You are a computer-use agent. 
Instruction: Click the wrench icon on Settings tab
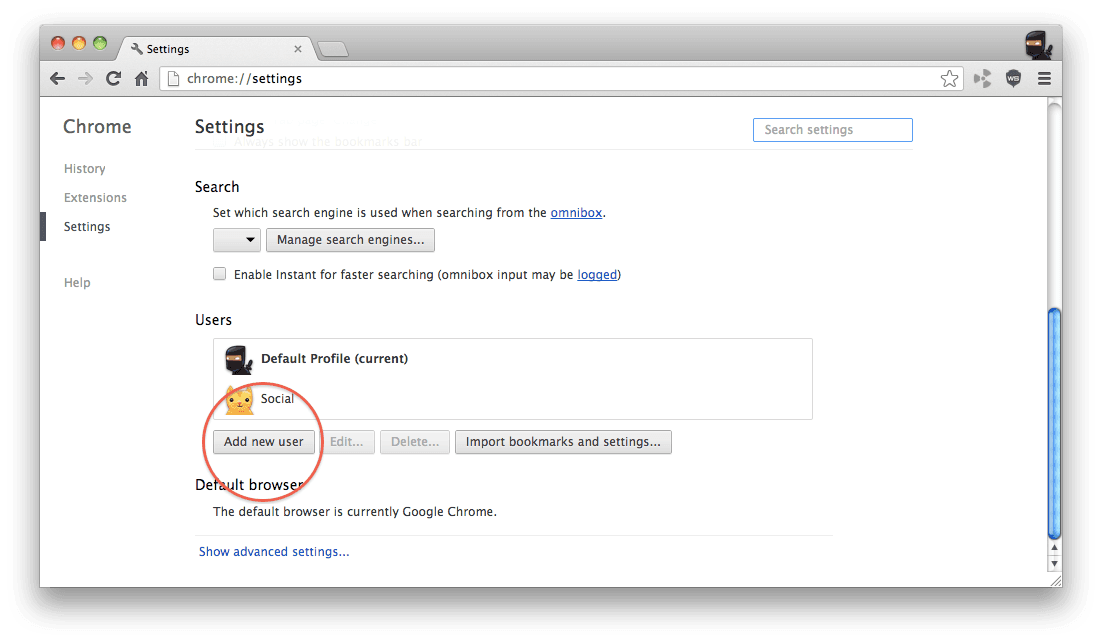tap(136, 49)
